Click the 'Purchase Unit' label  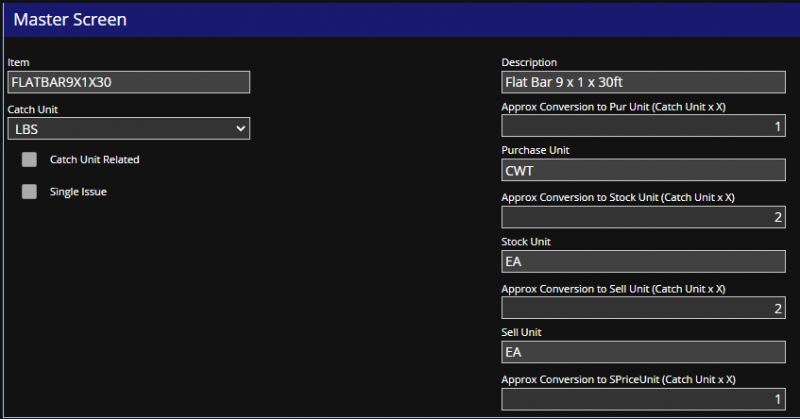coord(535,150)
